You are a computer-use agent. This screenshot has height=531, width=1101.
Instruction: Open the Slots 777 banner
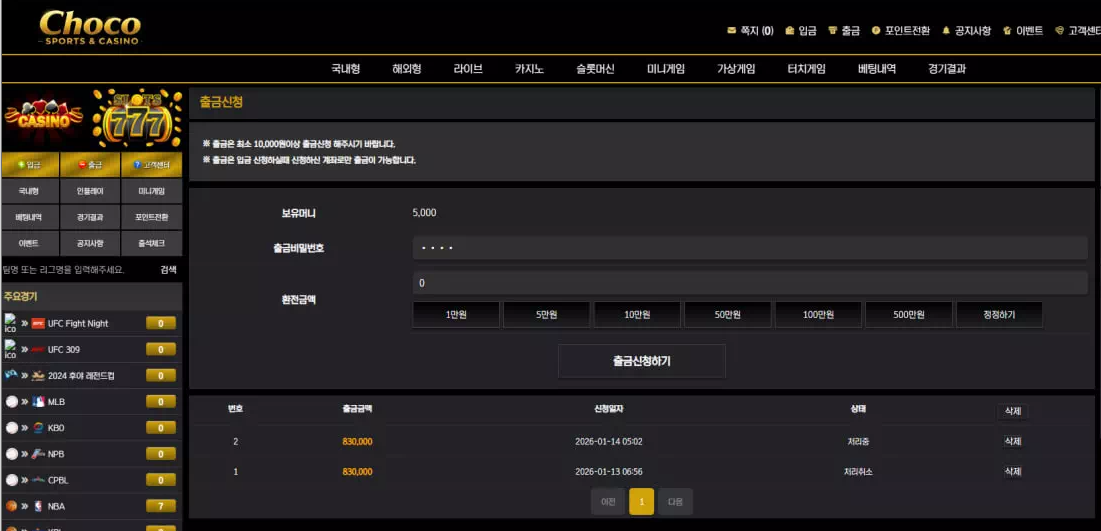point(137,118)
